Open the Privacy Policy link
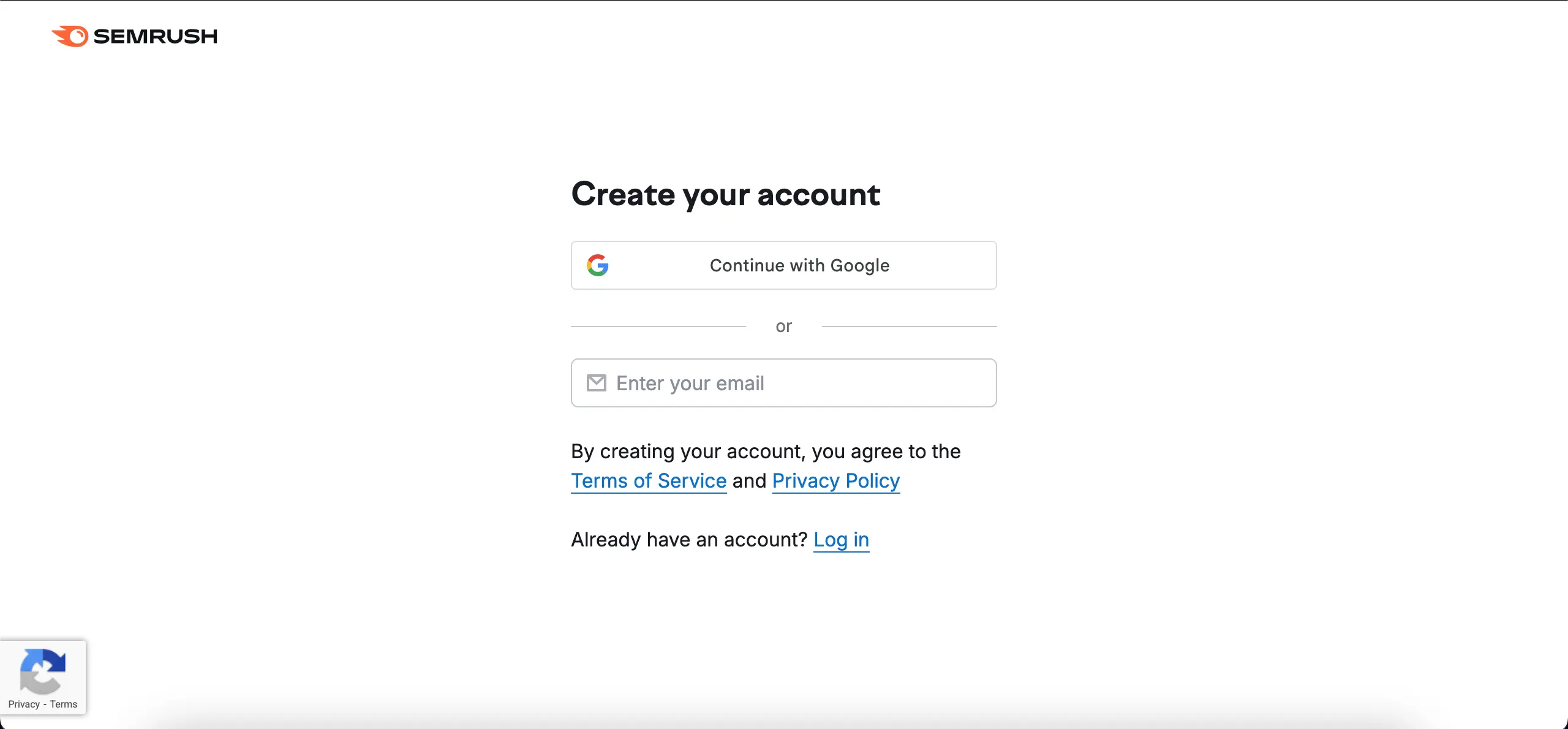Viewport: 1568px width, 729px height. 835,481
